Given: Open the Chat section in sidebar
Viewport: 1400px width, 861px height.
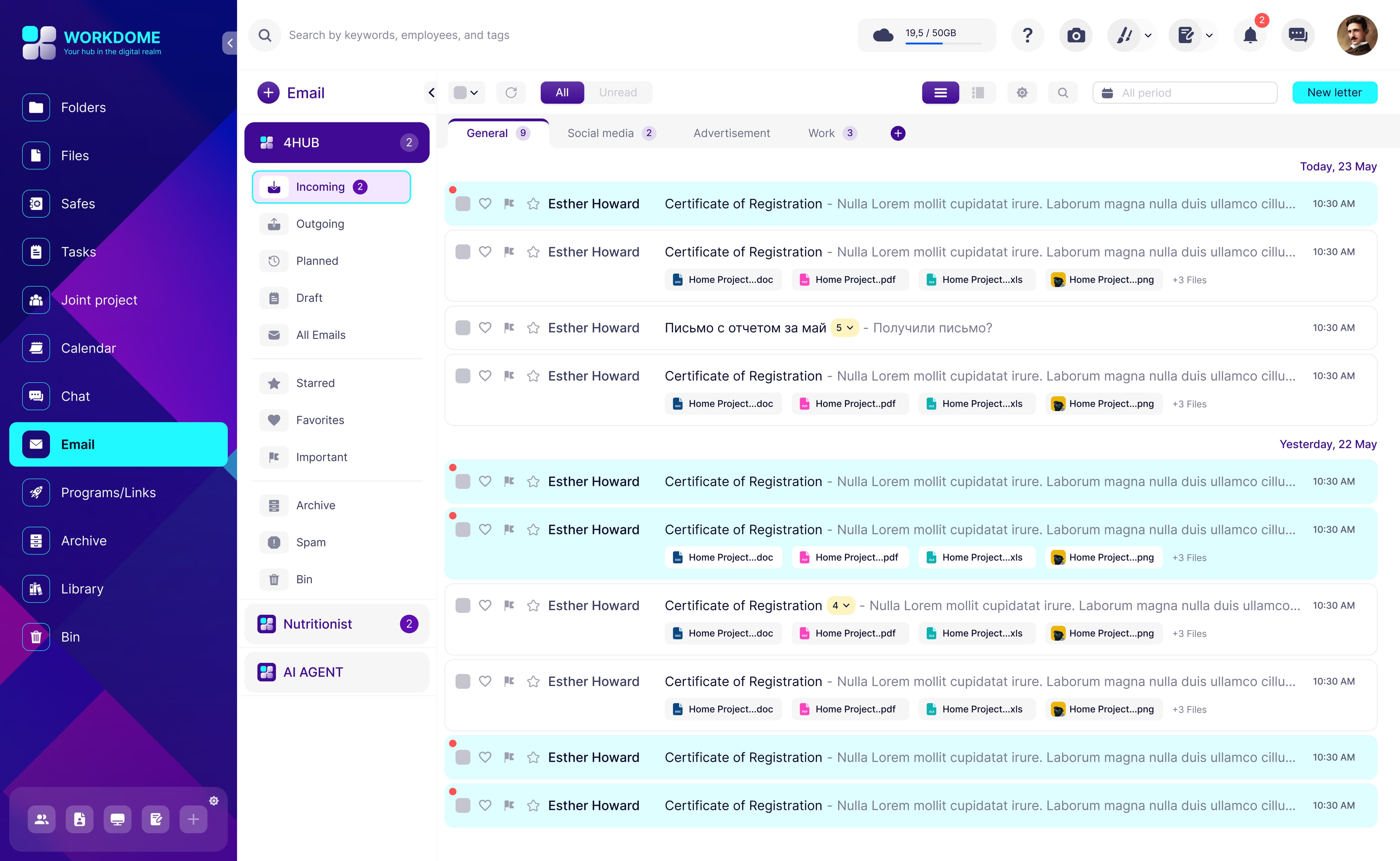Looking at the screenshot, I should coord(75,396).
